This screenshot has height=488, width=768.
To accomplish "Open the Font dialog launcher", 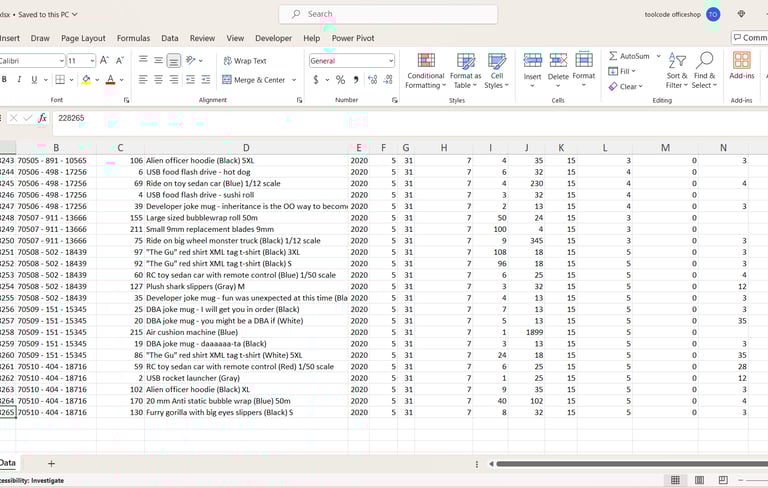I will click(126, 100).
